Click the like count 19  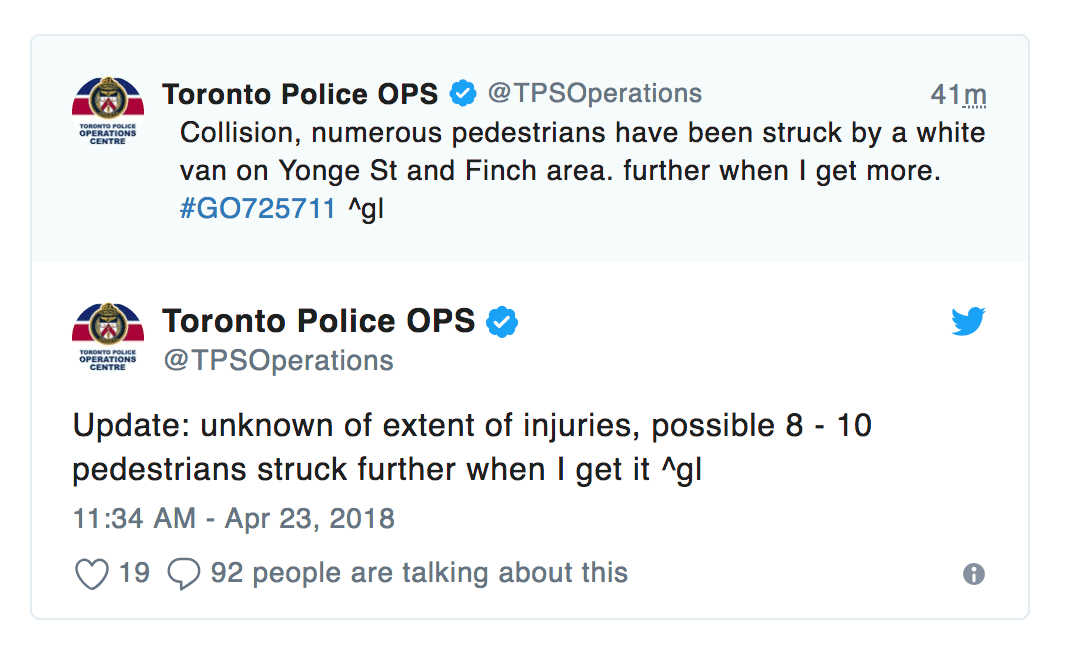pos(134,573)
